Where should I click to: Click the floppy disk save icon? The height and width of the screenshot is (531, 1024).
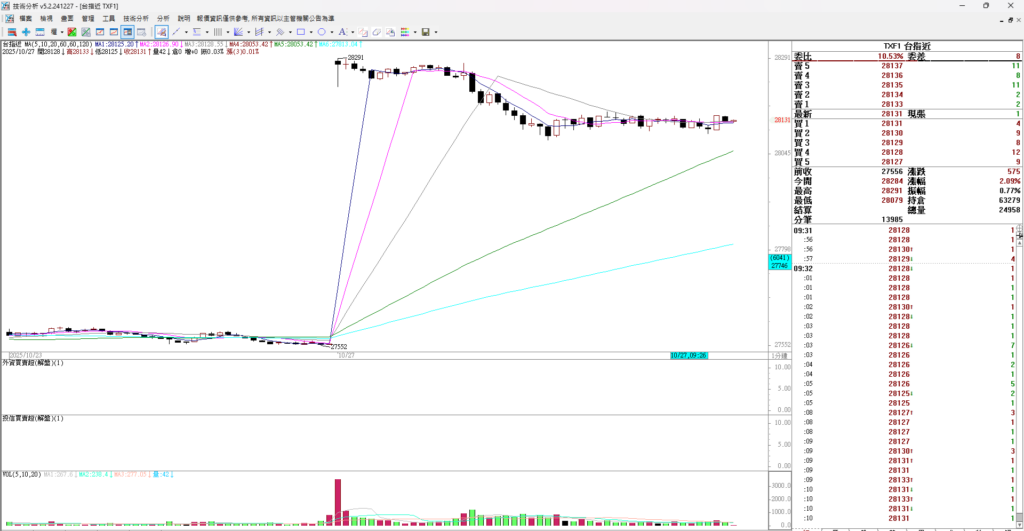(x=425, y=32)
